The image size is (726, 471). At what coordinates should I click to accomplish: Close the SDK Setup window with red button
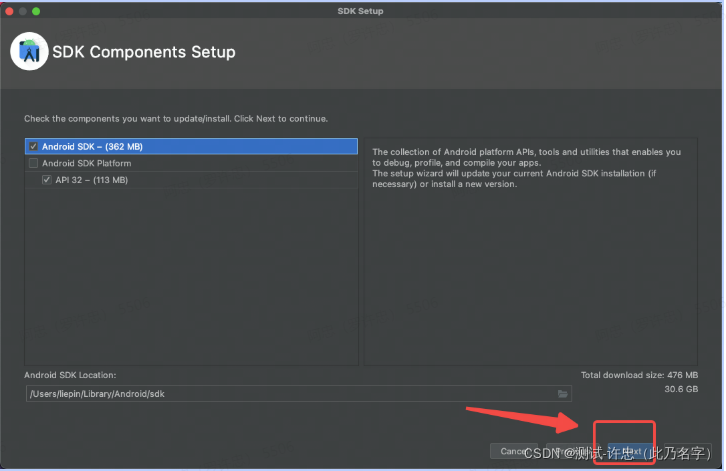pyautogui.click(x=9, y=11)
